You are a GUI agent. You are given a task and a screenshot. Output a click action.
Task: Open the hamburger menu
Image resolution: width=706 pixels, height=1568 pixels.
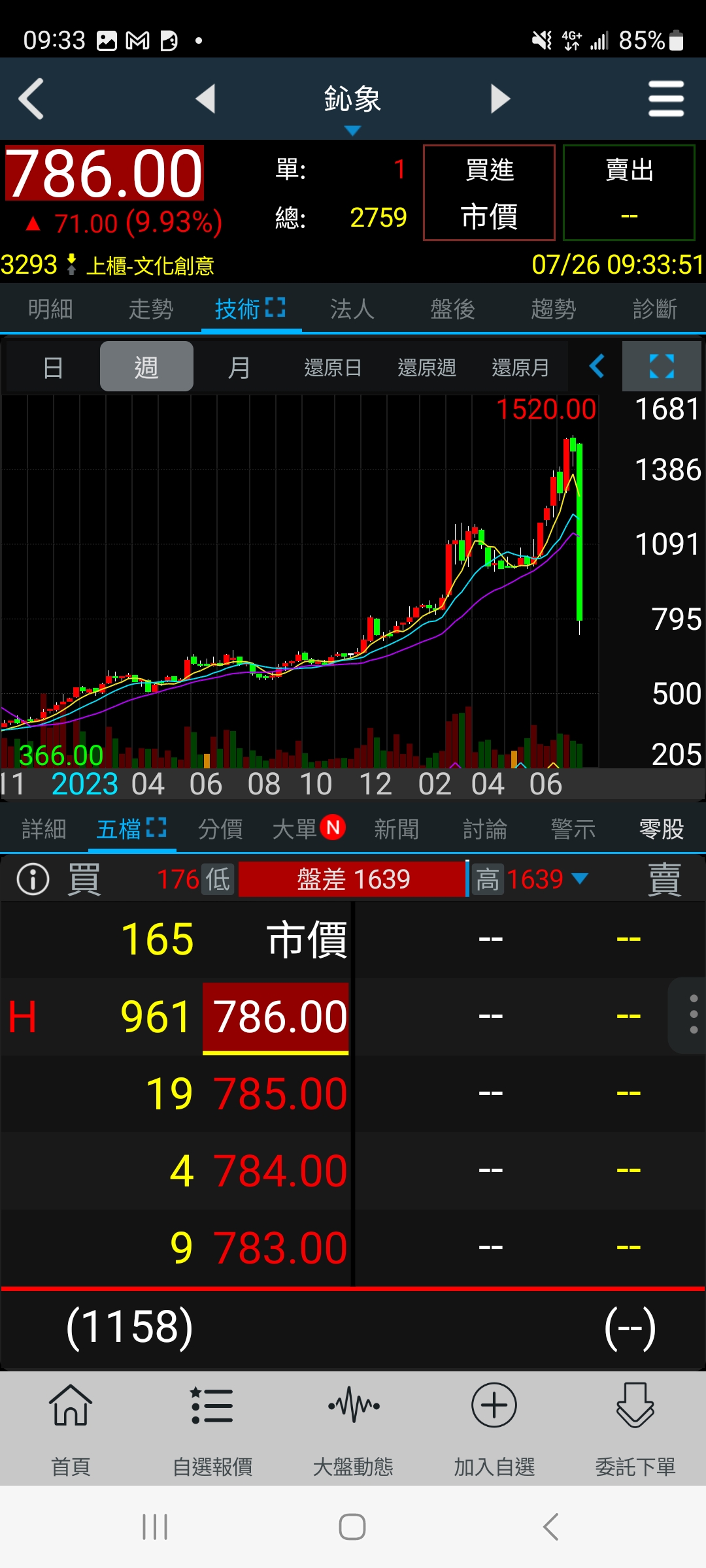click(665, 99)
